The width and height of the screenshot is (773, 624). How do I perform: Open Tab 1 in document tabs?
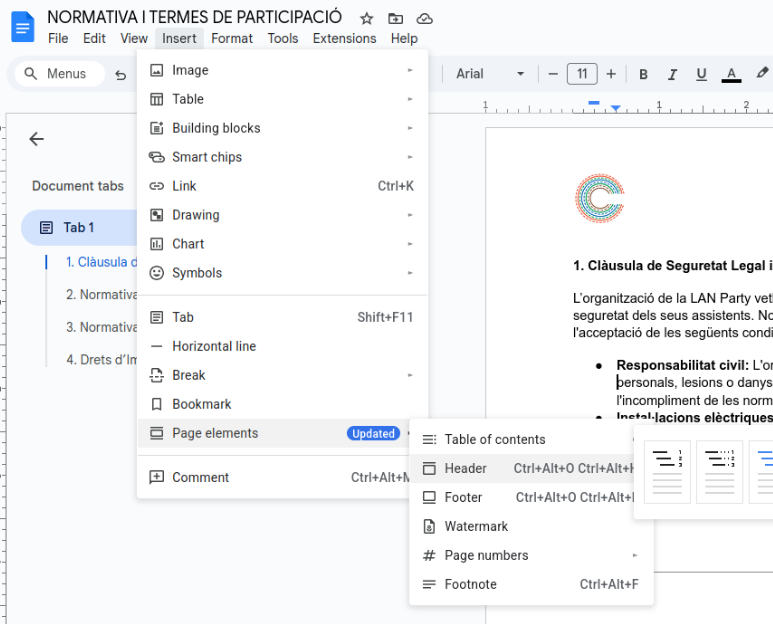coord(79,227)
